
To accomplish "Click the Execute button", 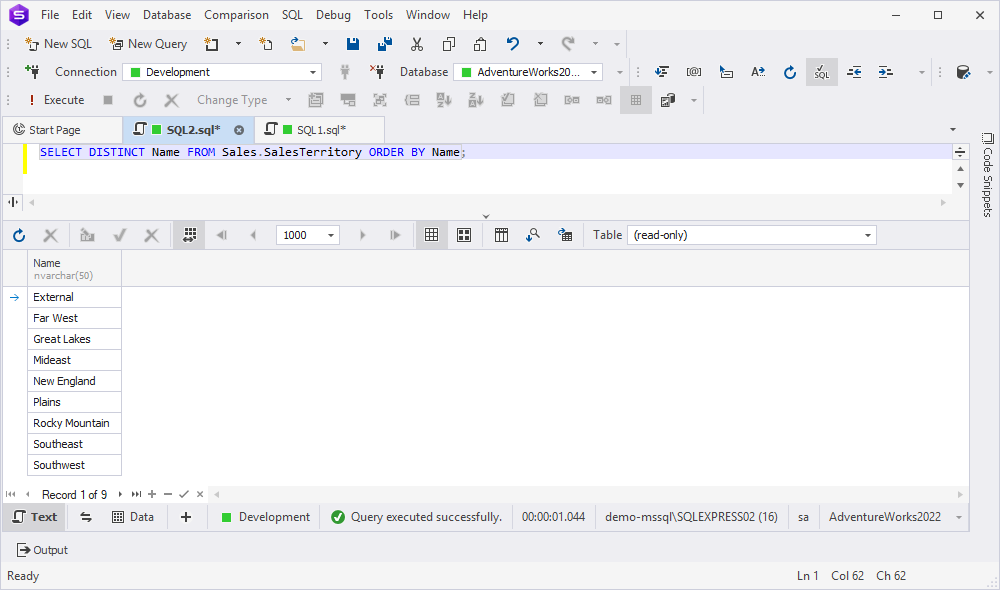I will tap(55, 100).
